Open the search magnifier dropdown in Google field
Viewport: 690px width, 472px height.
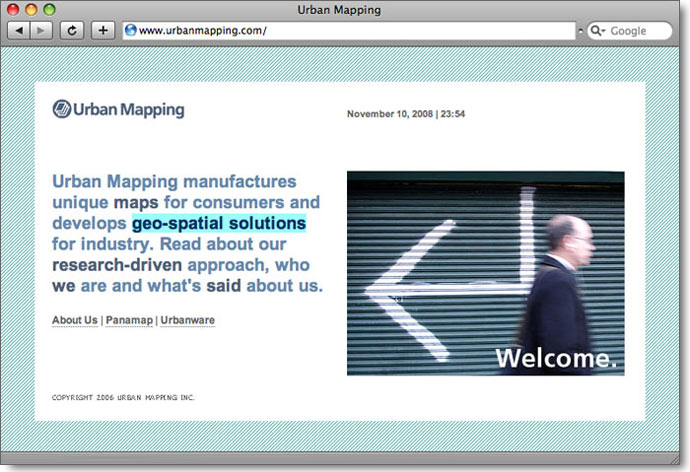tap(598, 30)
